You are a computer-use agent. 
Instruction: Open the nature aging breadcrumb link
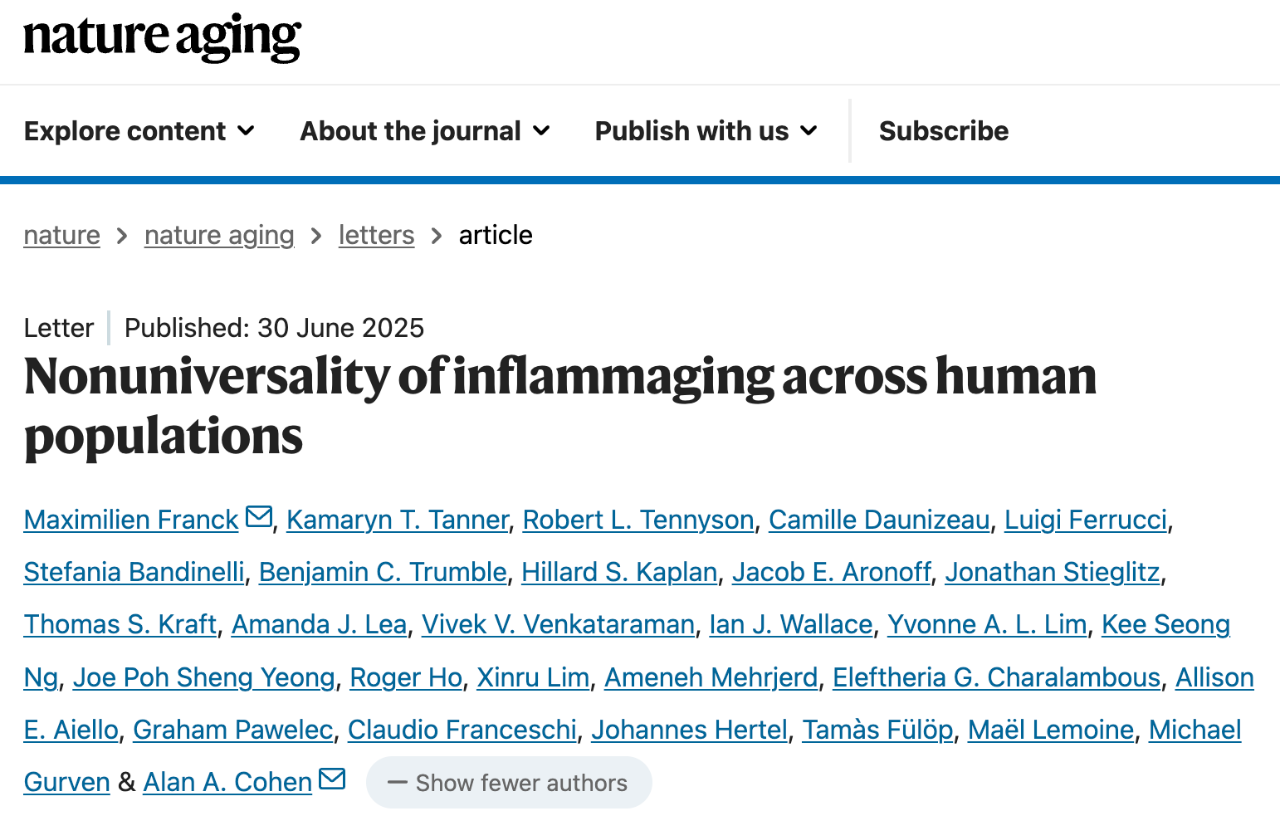(x=219, y=235)
